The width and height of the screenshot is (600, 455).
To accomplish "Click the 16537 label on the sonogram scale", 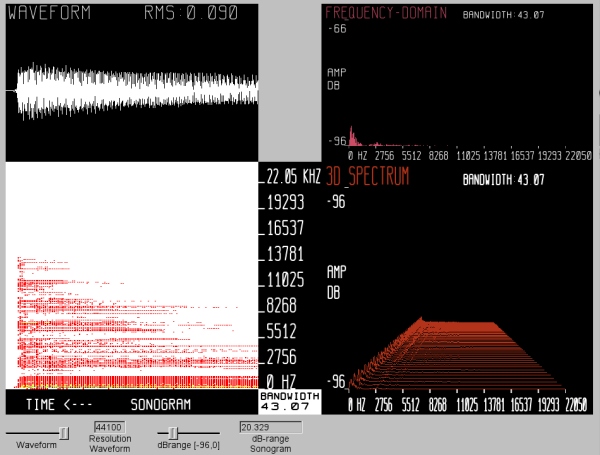I will click(285, 228).
